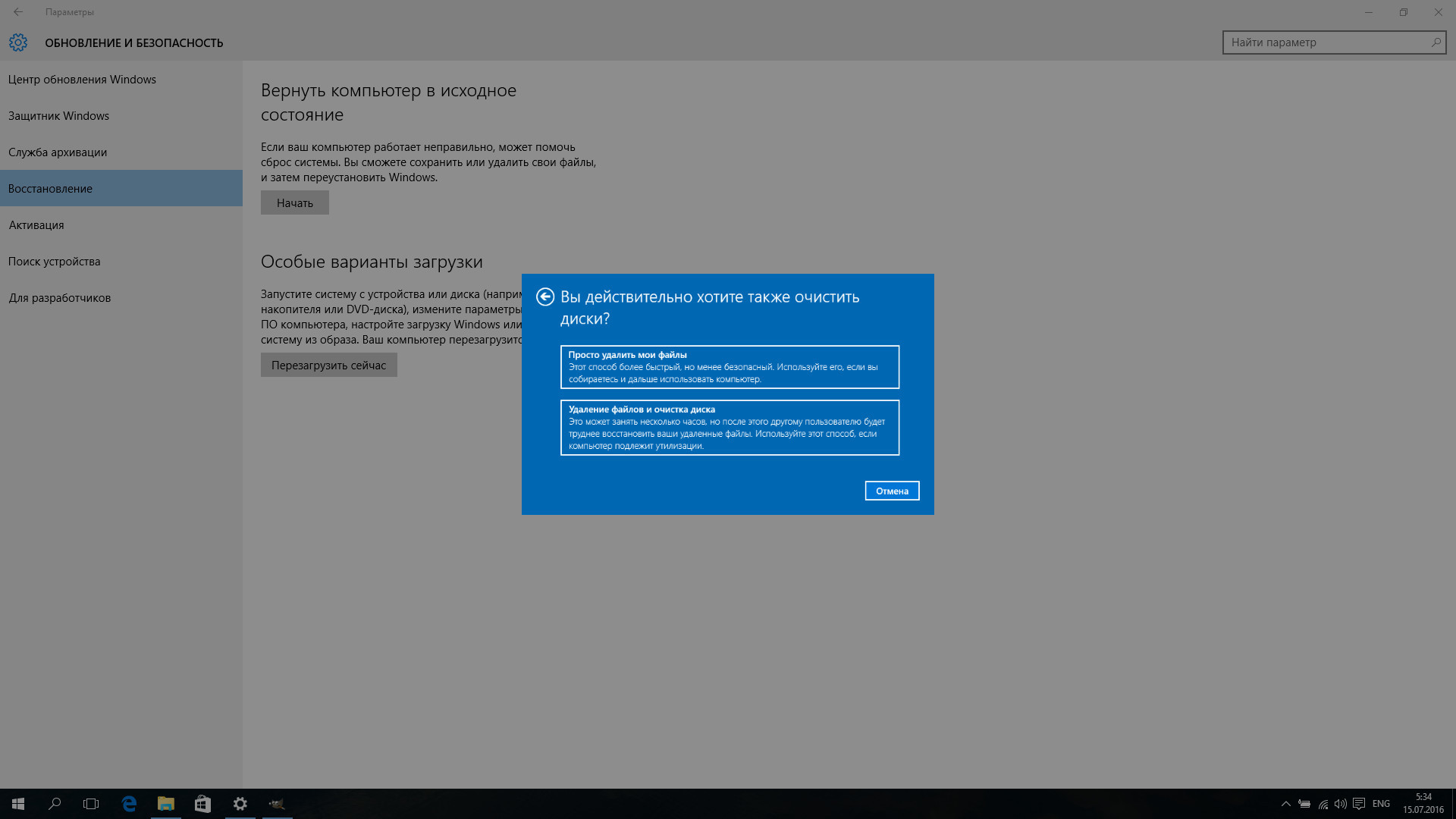Close the Параметры window
Screen dimensions: 1456x819
coord(1439,12)
